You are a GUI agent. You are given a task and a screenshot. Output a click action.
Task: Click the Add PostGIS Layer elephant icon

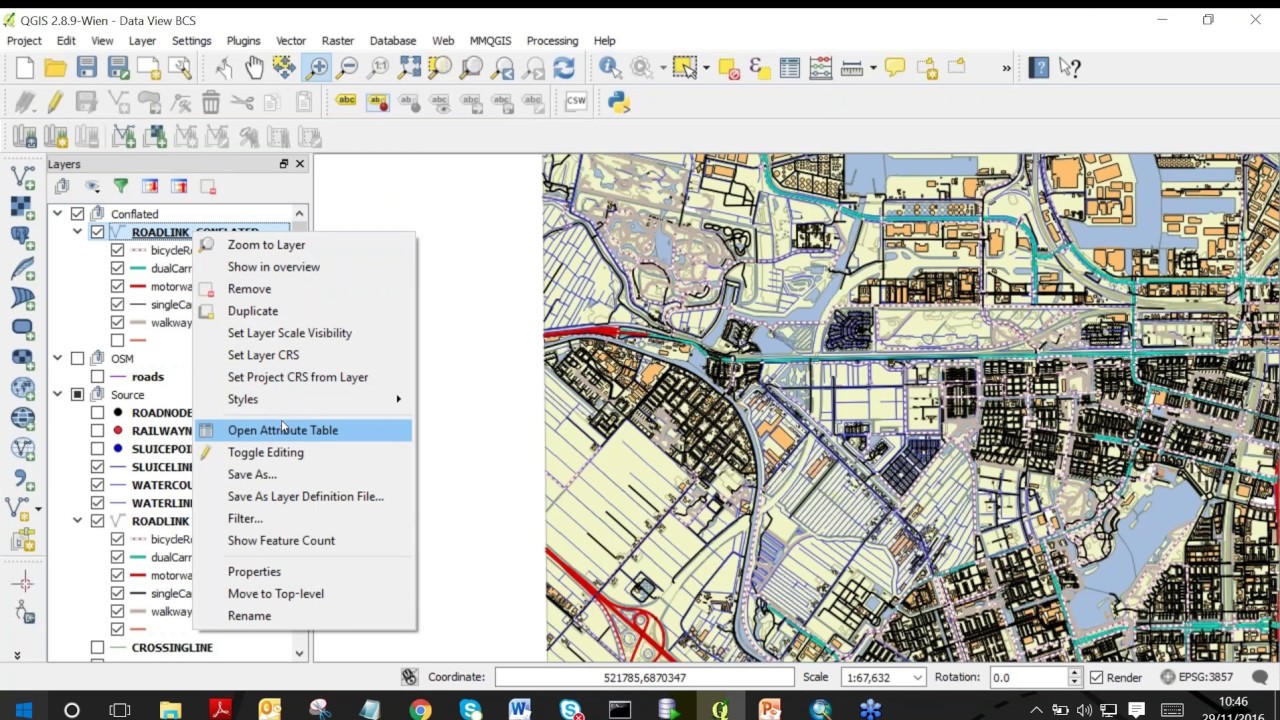[22, 236]
